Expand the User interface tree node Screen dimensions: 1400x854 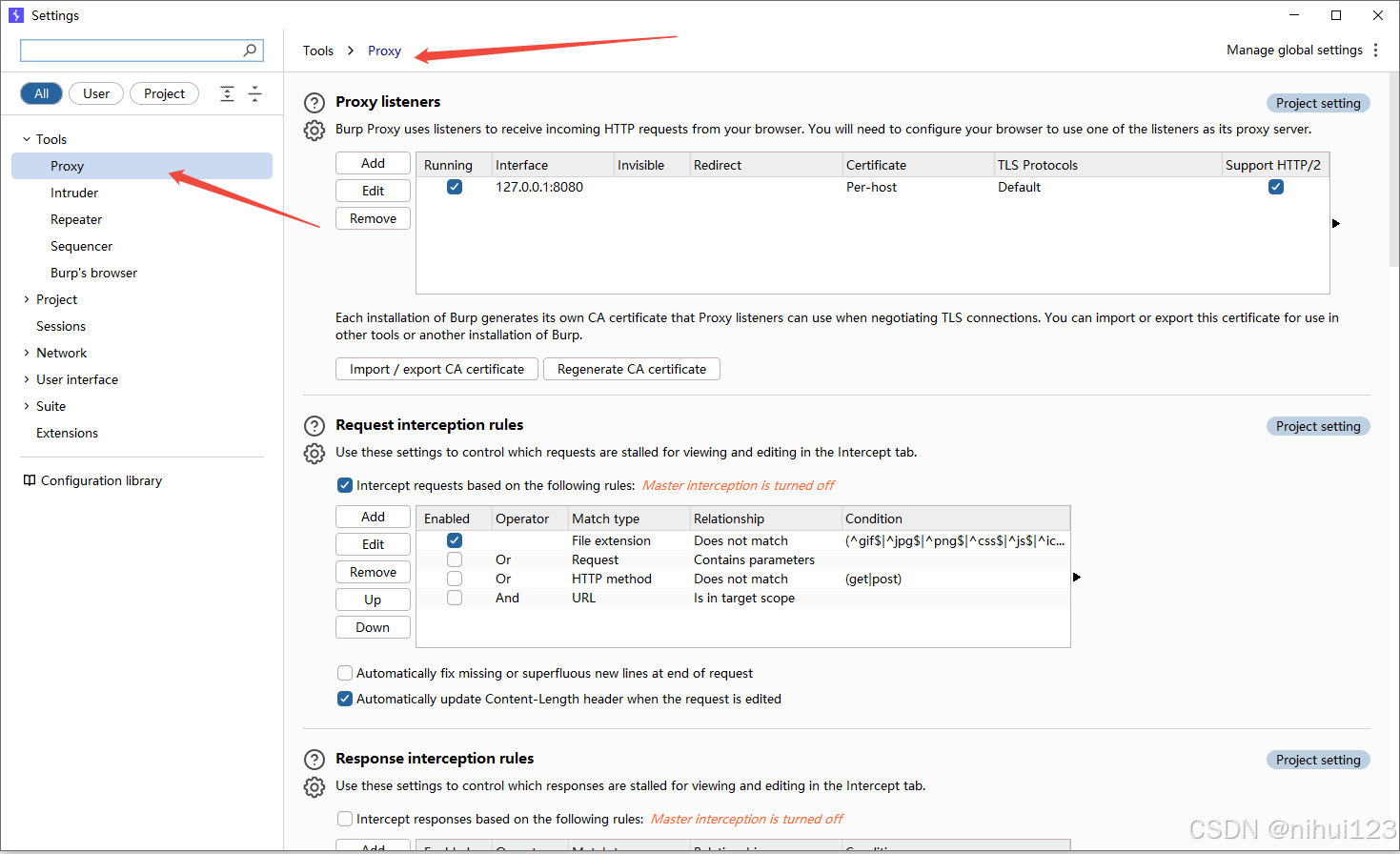(27, 379)
